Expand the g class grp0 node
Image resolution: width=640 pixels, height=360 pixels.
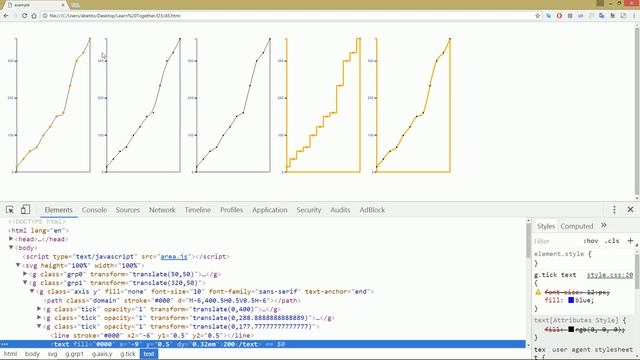(x=25, y=274)
